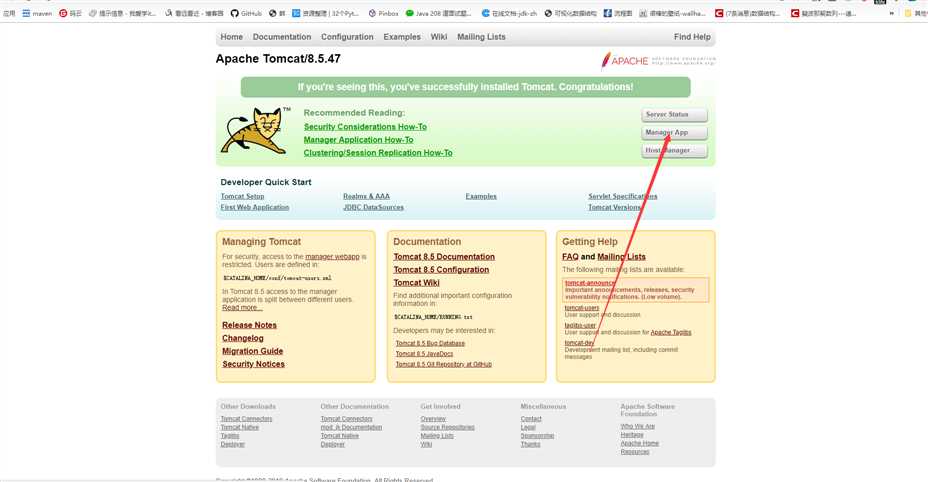Screen dimensions: 928x482
Task: Click Find Help in navigation bar
Action: pos(692,37)
